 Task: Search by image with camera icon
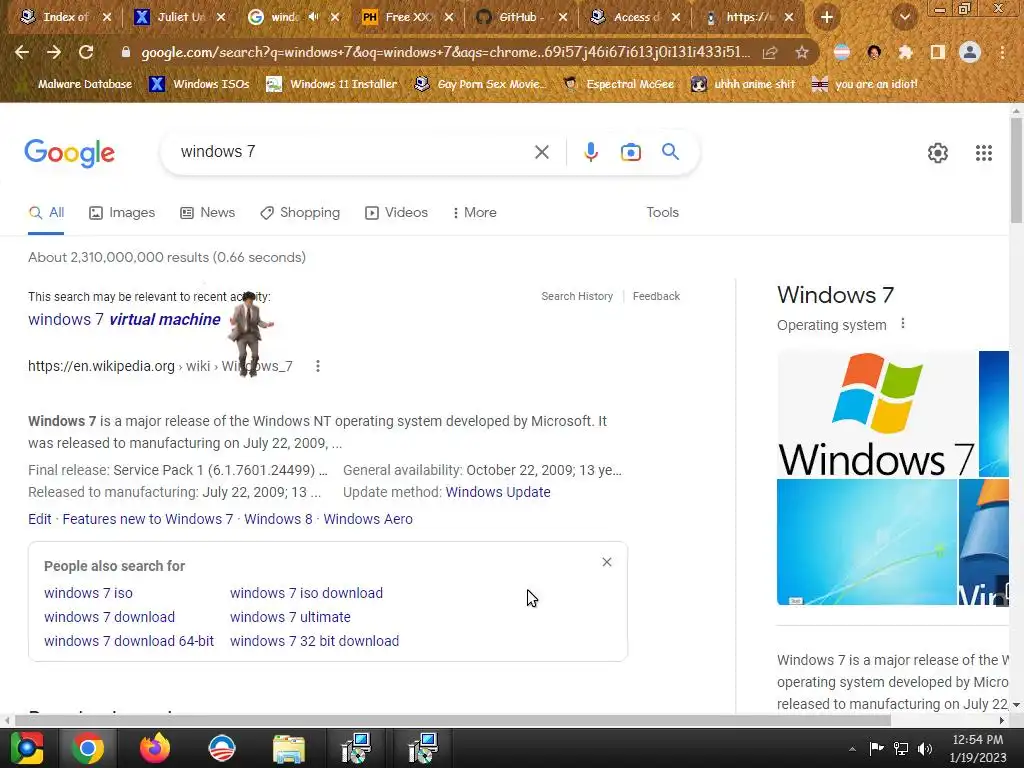coord(630,152)
